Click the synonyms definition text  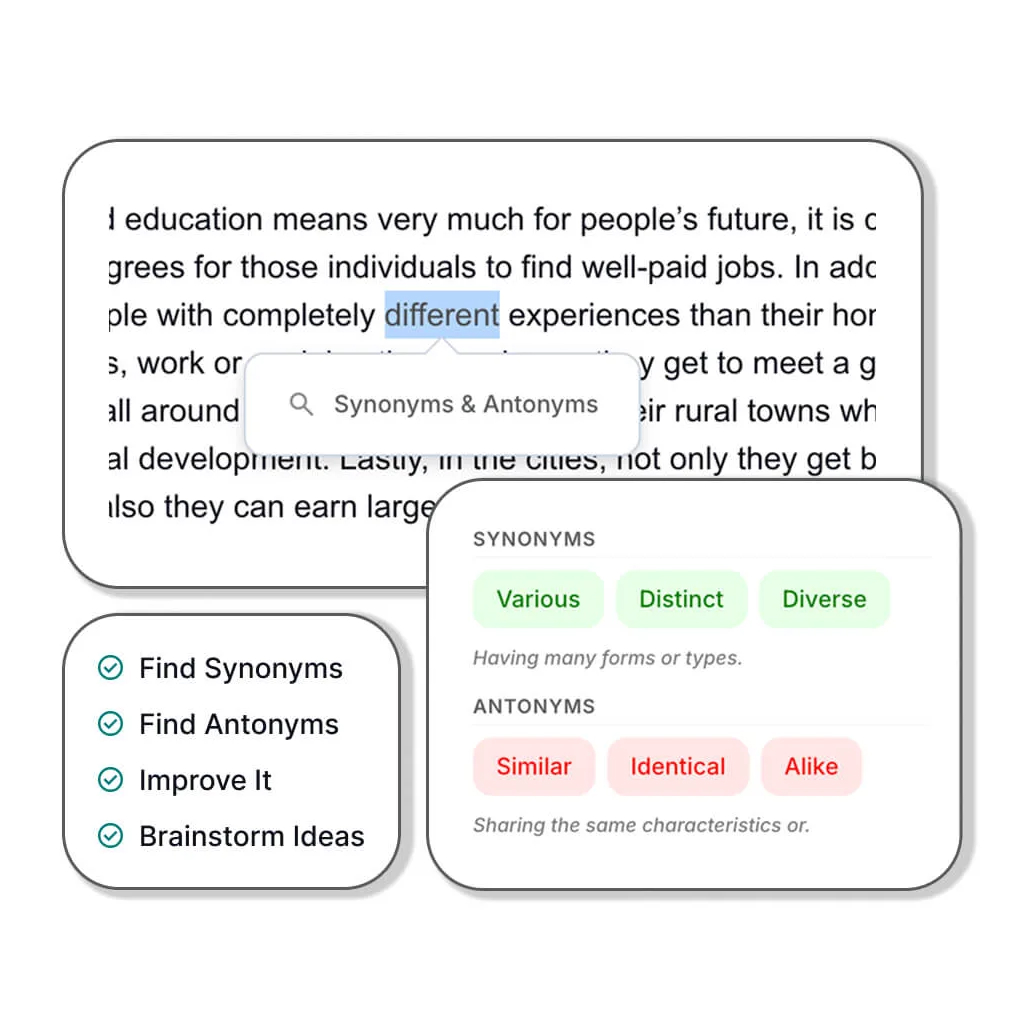coord(607,657)
